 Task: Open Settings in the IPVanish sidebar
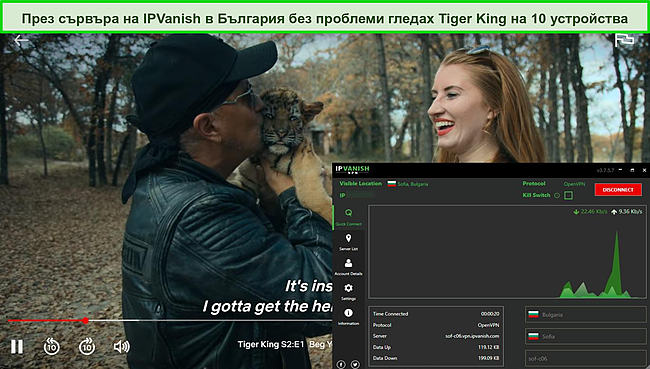348,291
